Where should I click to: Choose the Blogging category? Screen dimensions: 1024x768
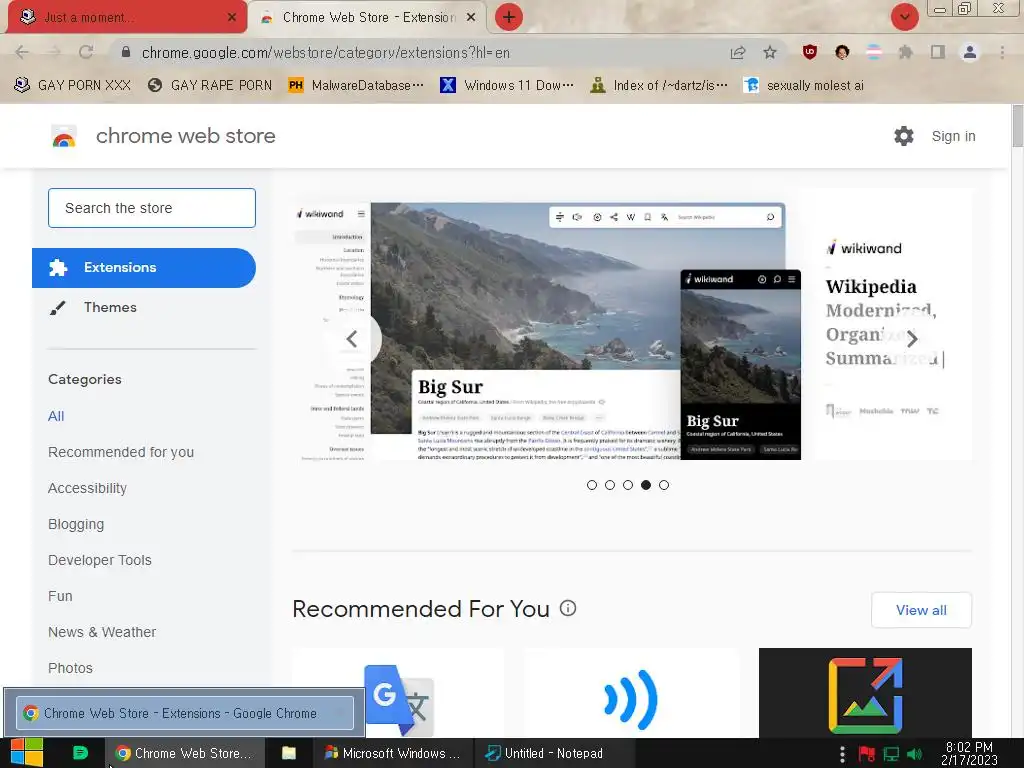coord(76,524)
